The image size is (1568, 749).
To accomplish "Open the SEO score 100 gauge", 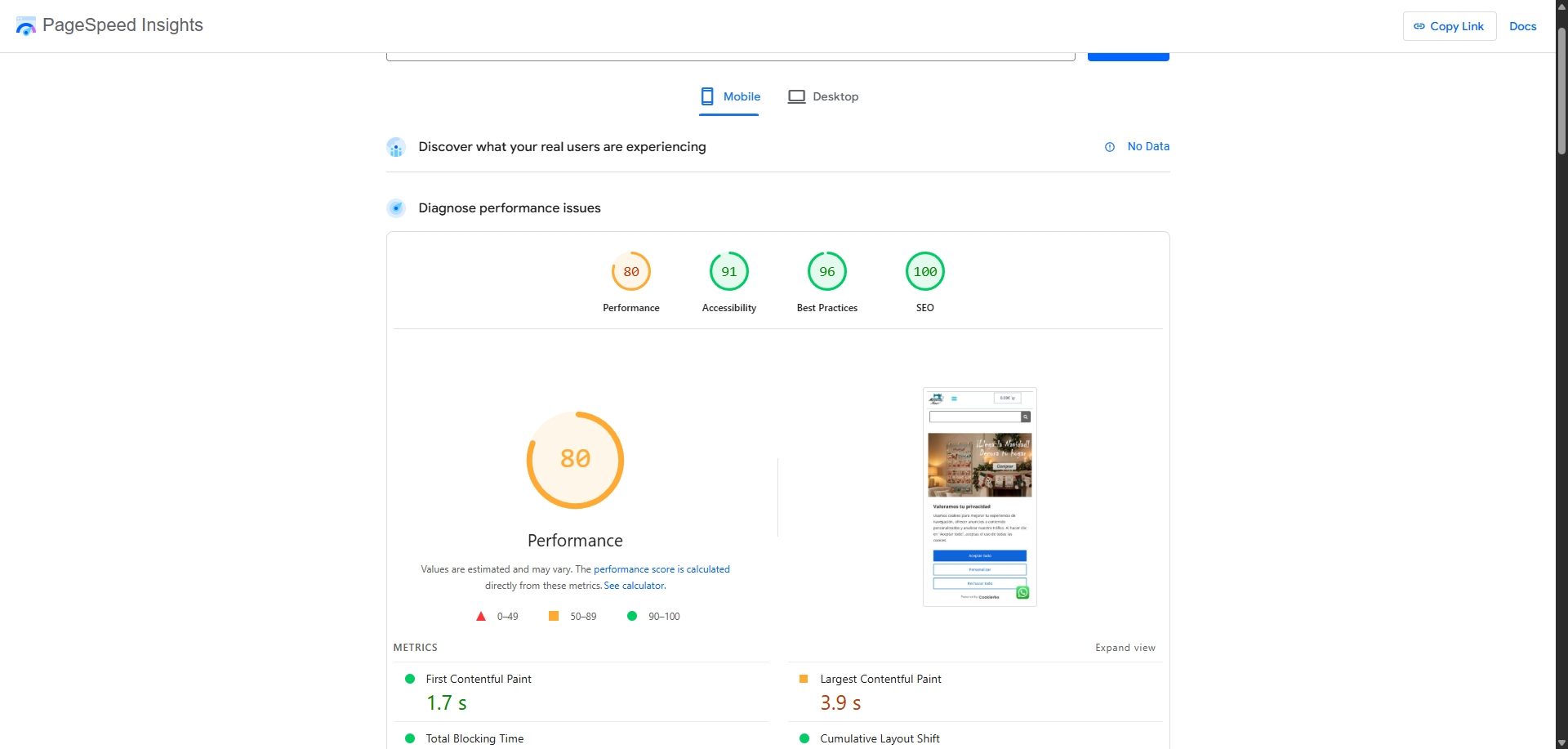I will point(925,272).
